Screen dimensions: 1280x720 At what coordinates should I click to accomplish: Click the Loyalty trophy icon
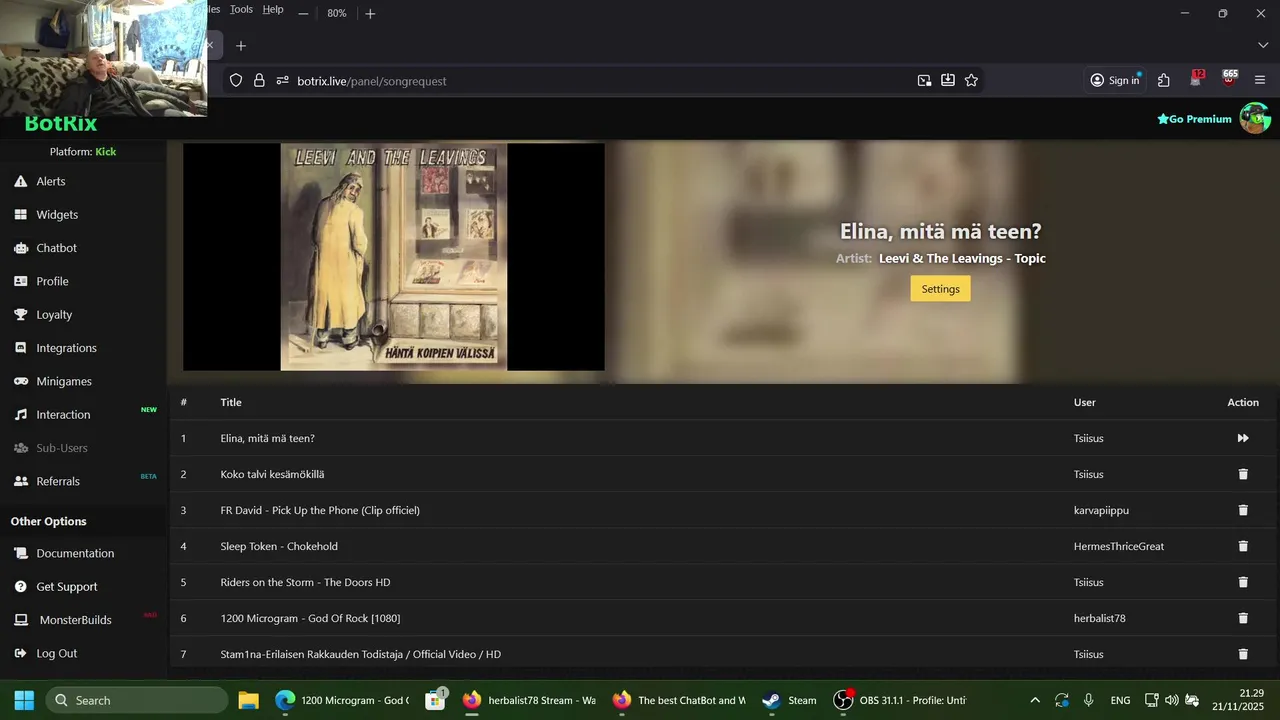pos(20,314)
